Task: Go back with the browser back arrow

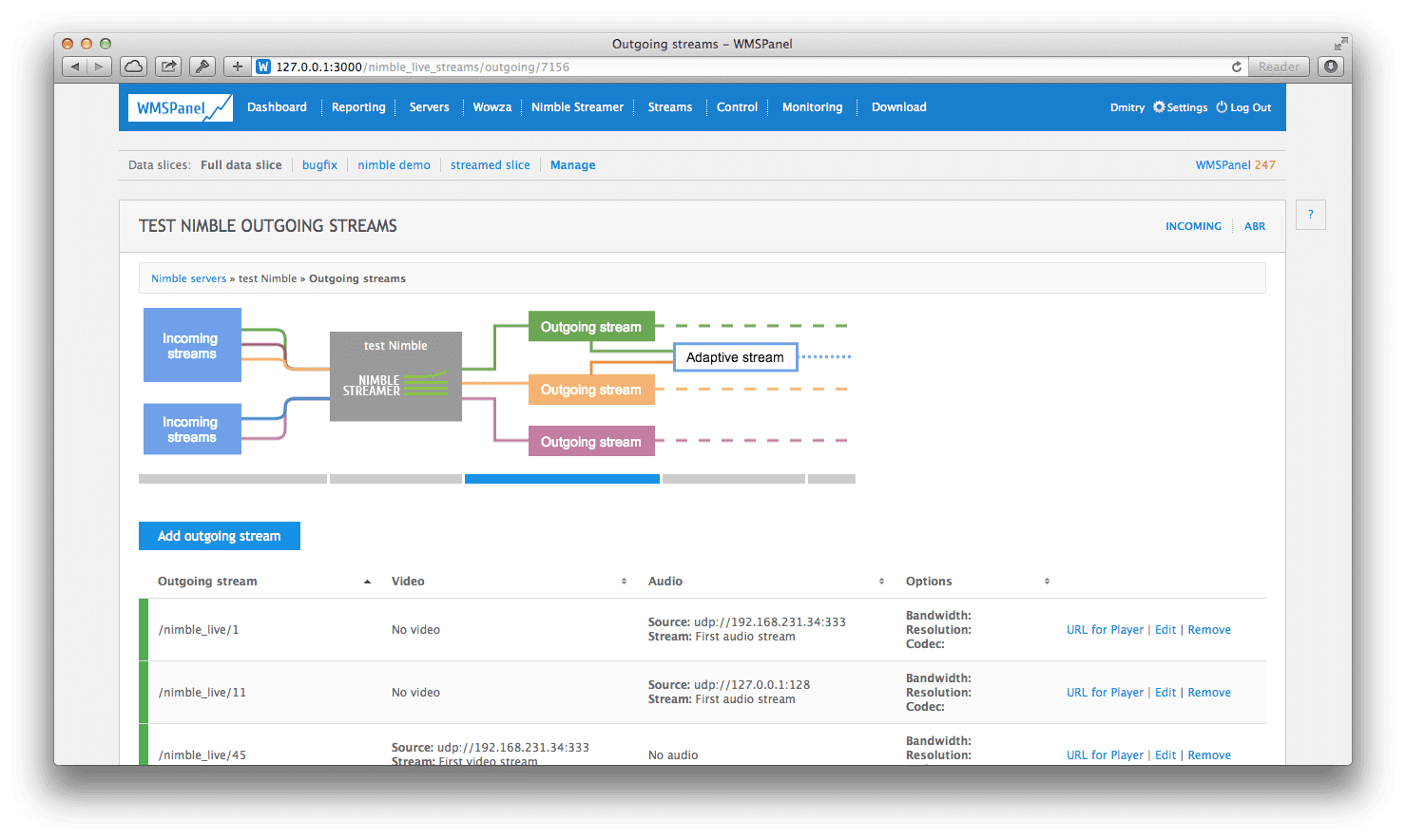Action: [75, 67]
